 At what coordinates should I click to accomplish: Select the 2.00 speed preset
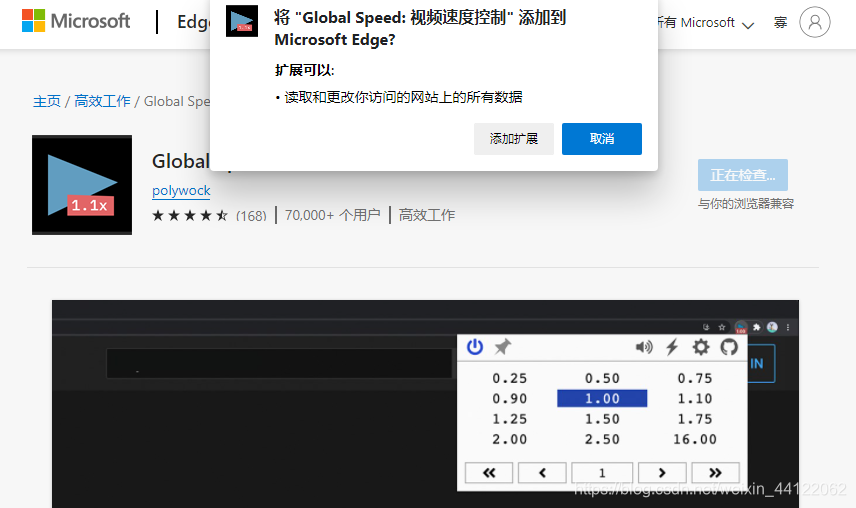[510, 439]
